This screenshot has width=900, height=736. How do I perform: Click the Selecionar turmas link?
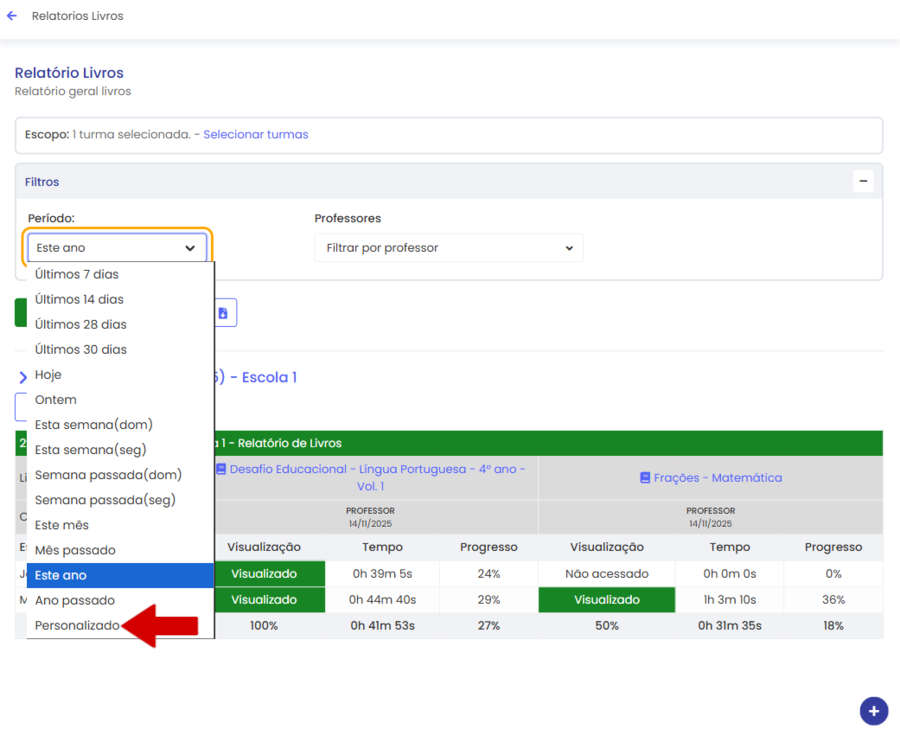[256, 134]
